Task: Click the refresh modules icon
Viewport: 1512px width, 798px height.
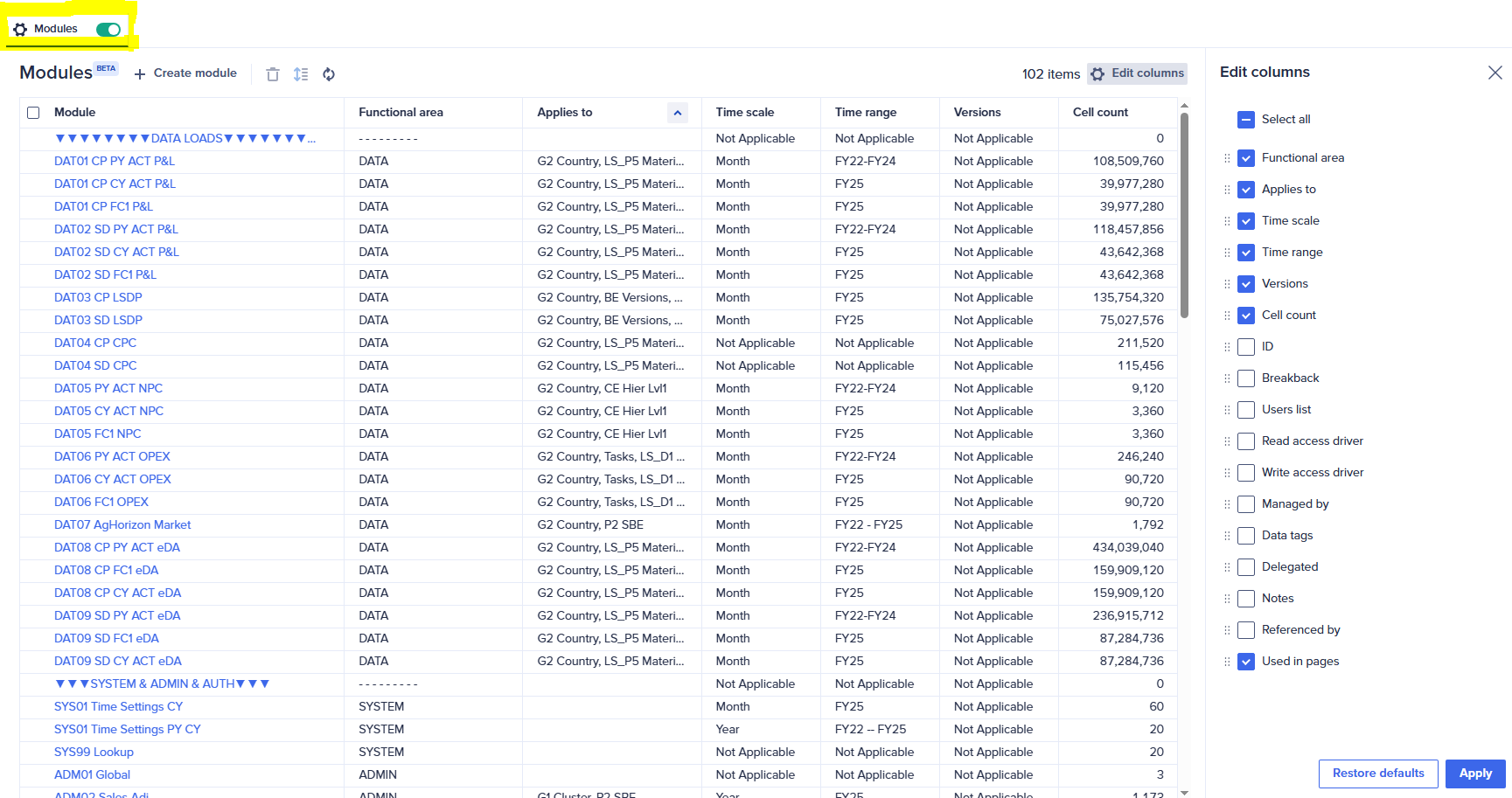Action: point(329,74)
